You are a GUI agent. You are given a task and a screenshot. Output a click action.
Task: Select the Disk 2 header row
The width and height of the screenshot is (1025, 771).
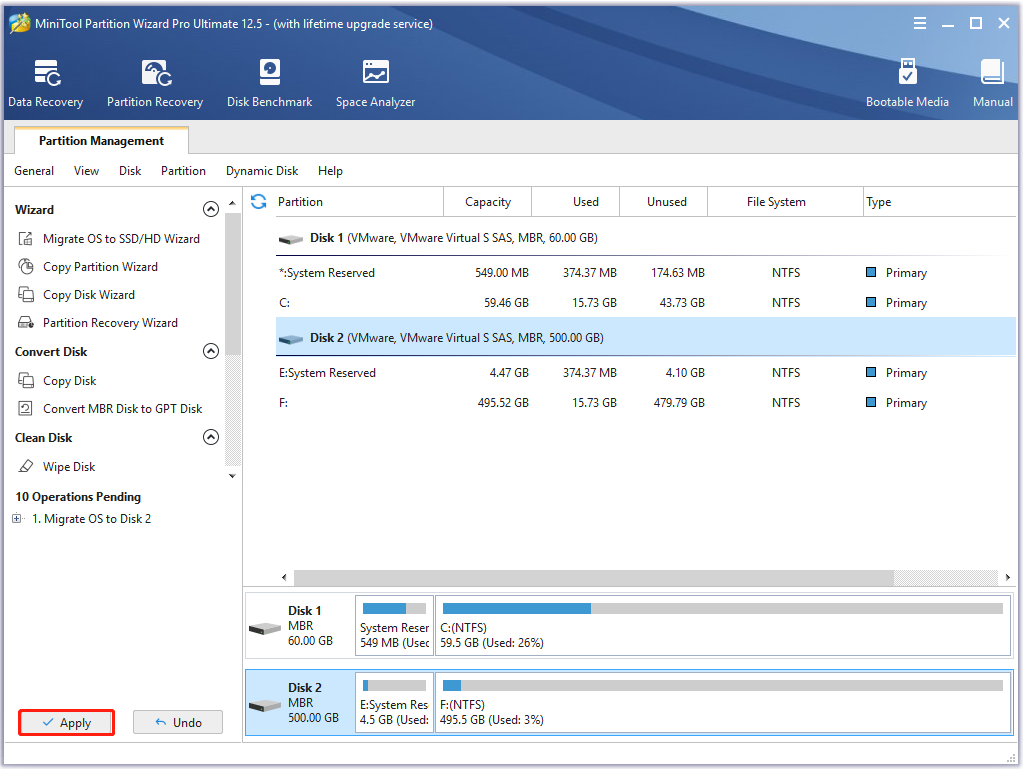click(x=646, y=337)
